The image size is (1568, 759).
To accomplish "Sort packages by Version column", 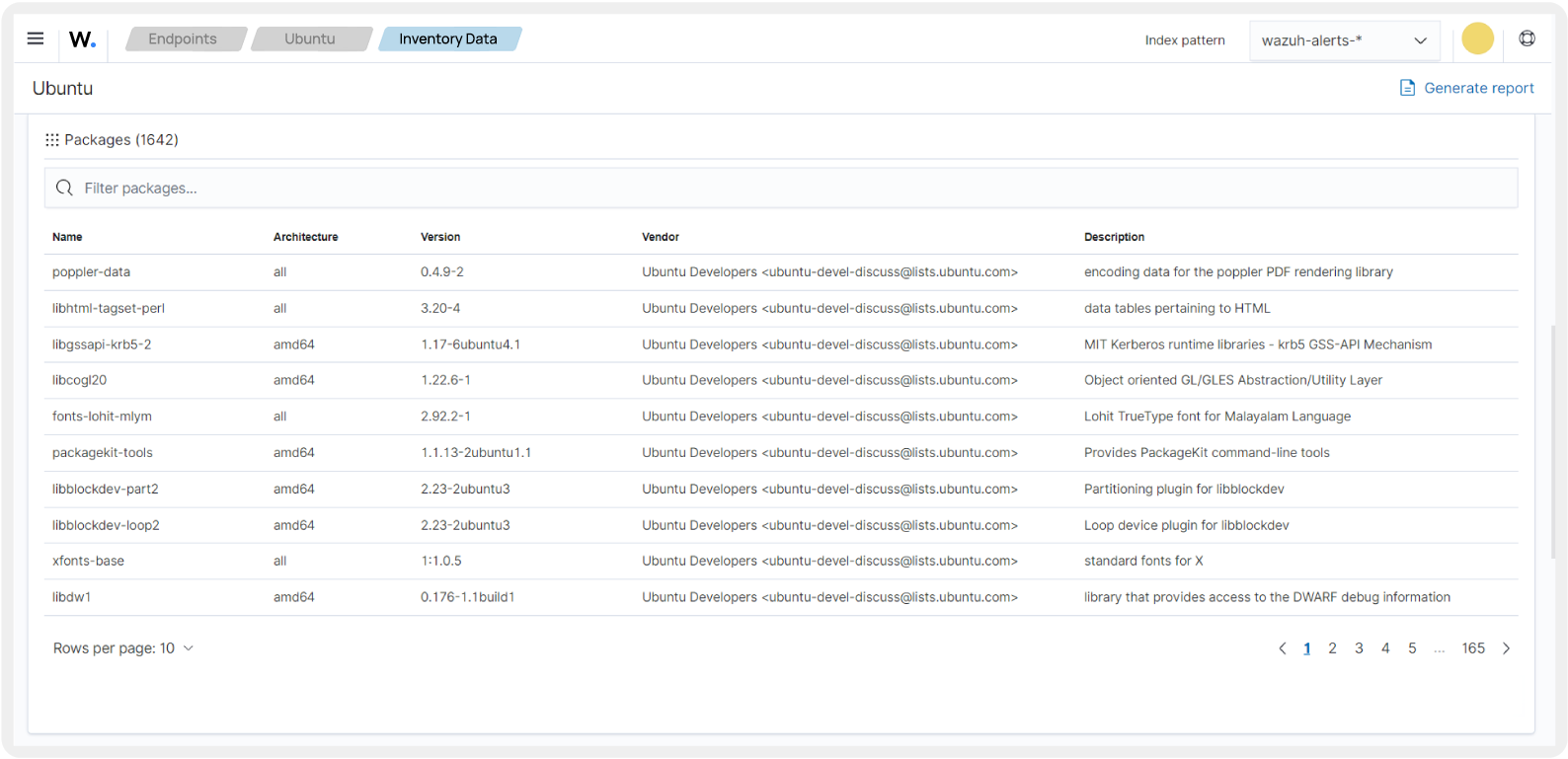I will coord(440,237).
